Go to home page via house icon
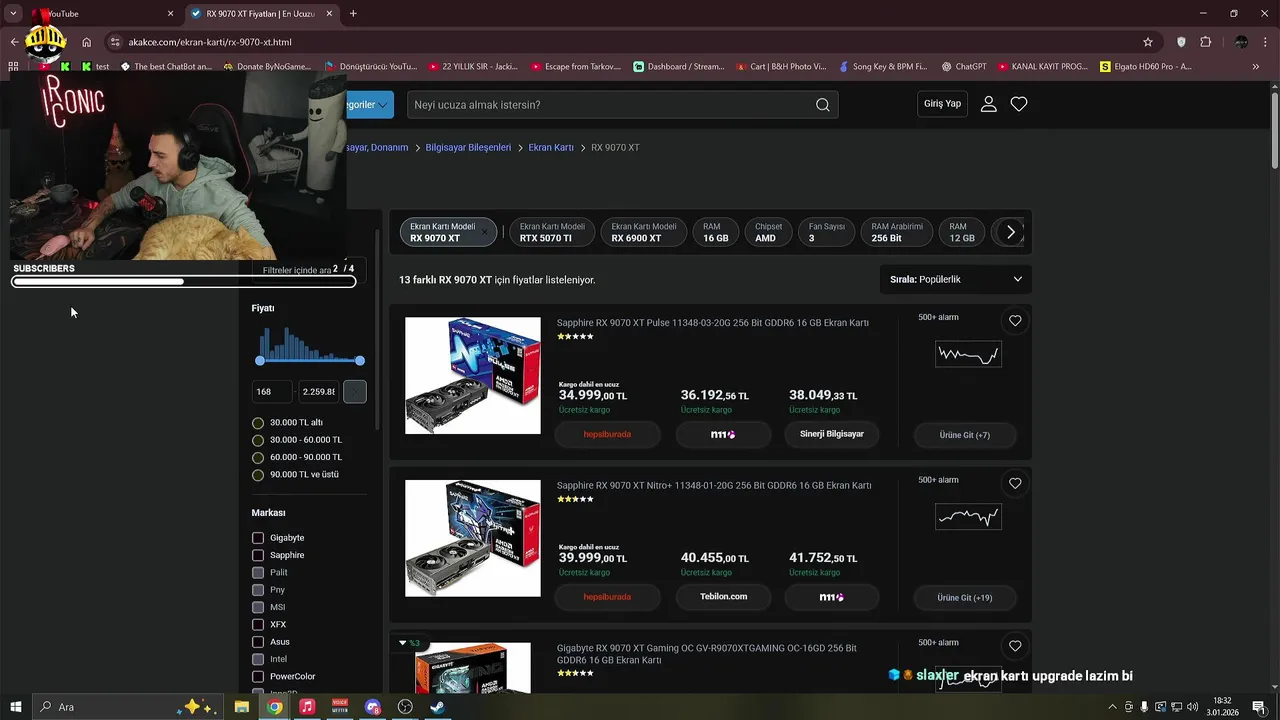 click(87, 42)
